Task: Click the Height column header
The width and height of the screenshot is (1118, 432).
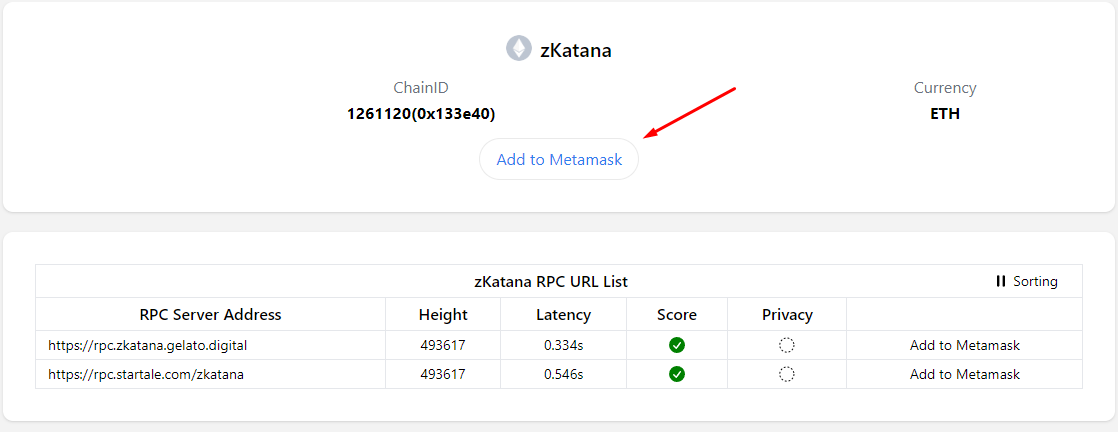Action: pos(443,314)
